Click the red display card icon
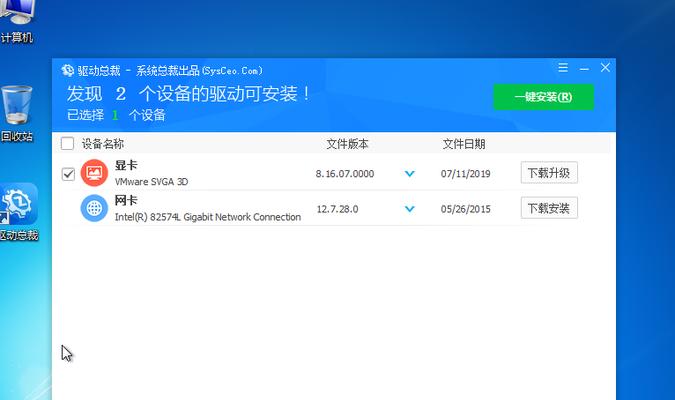This screenshot has width=675, height=400. [94, 173]
